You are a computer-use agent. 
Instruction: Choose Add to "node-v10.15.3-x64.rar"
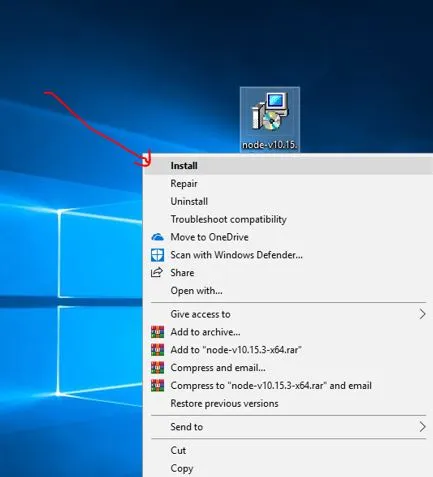288,350
